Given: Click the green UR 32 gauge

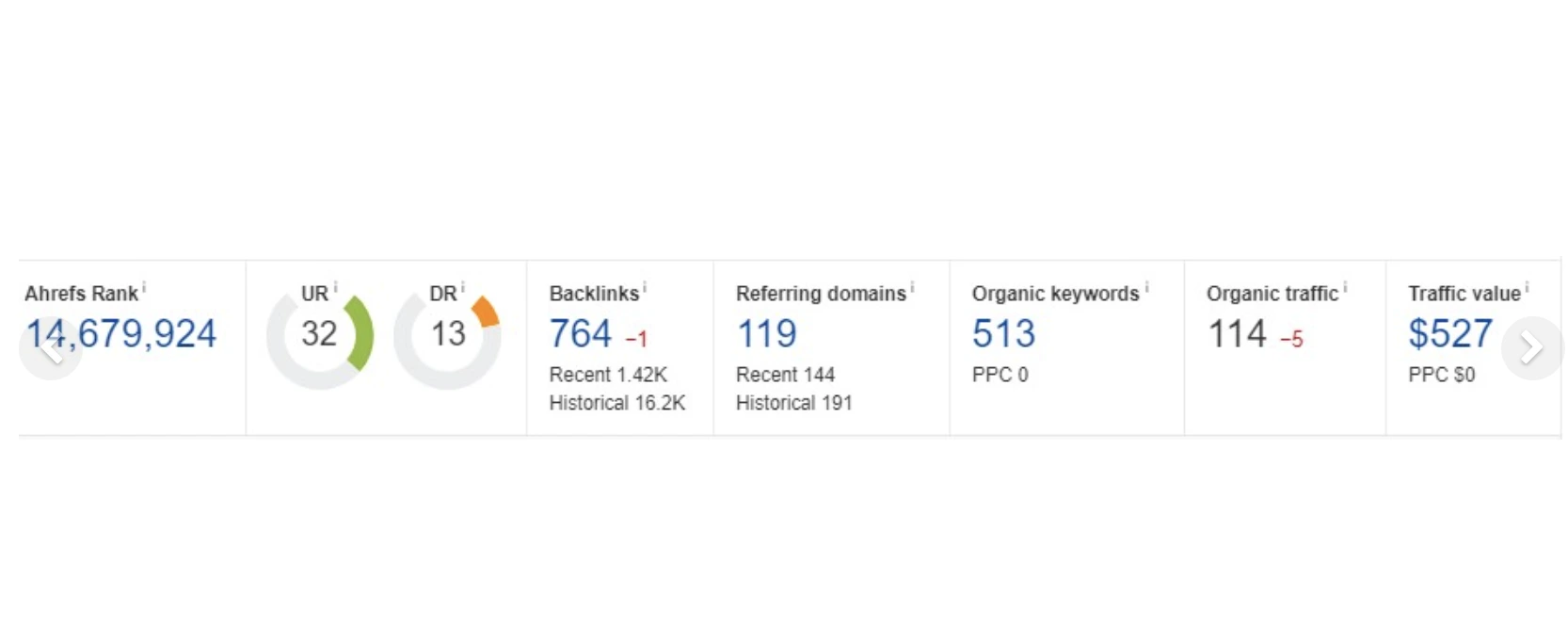Looking at the screenshot, I should click(x=320, y=334).
